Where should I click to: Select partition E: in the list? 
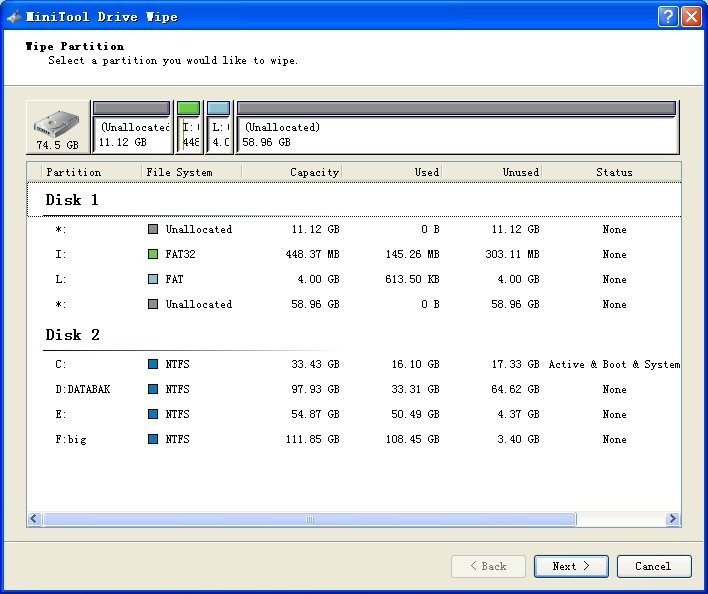pyautogui.click(x=354, y=414)
